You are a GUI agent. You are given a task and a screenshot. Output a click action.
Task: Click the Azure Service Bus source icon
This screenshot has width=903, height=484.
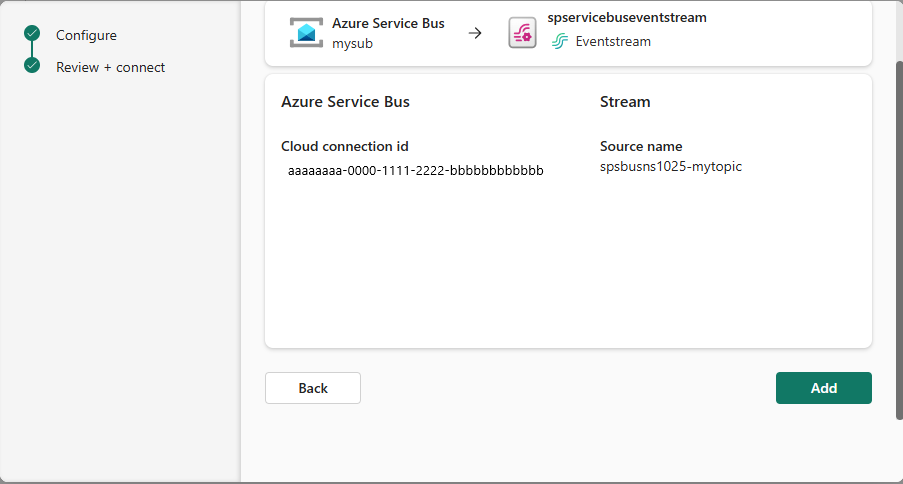pyautogui.click(x=306, y=33)
